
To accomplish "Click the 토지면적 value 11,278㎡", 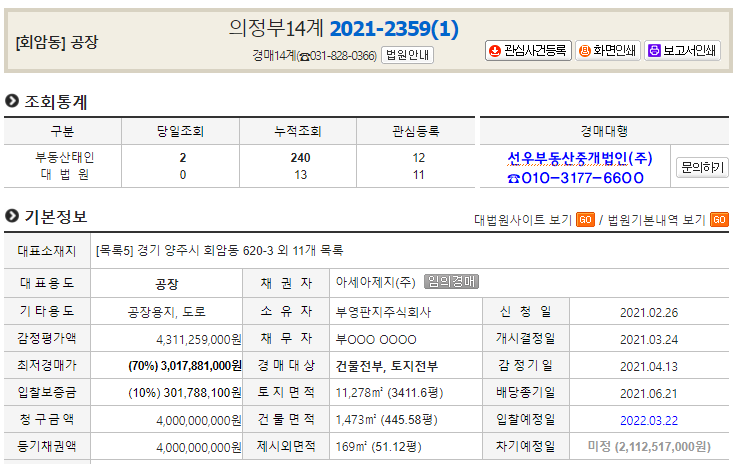I will pyautogui.click(x=359, y=393).
